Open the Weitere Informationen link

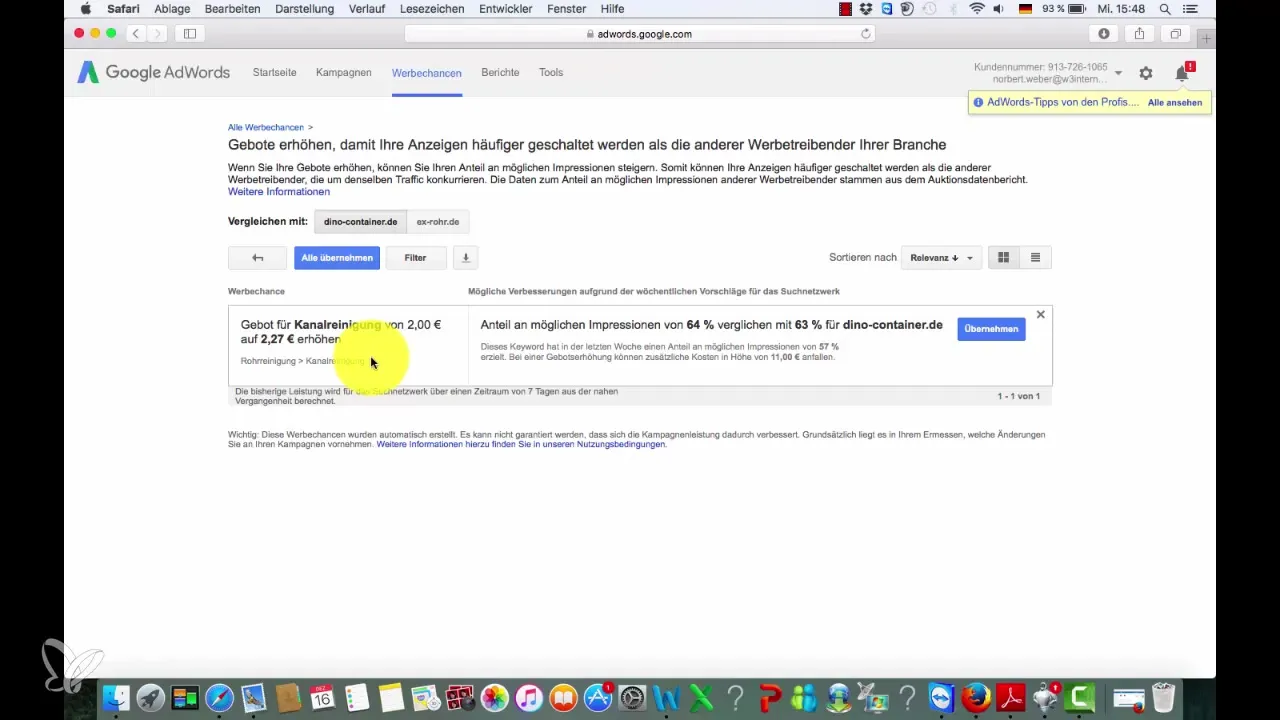coord(279,192)
